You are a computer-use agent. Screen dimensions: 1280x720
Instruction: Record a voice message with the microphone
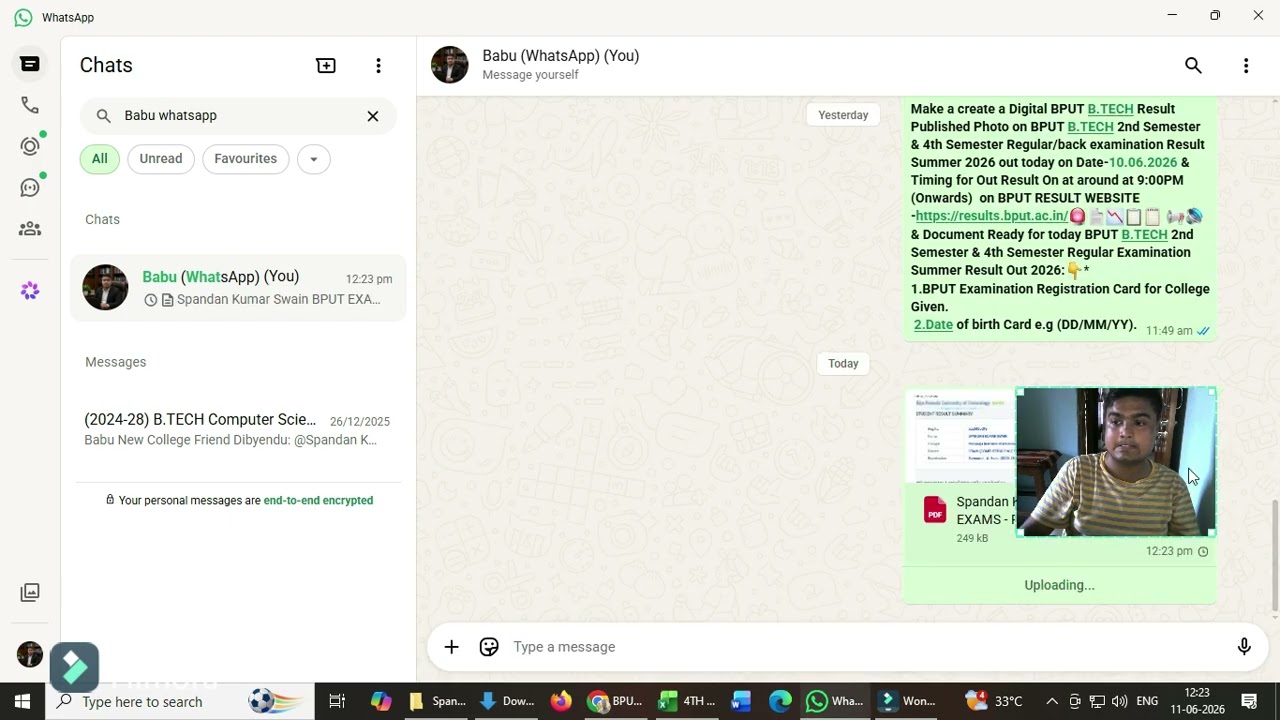point(1244,647)
